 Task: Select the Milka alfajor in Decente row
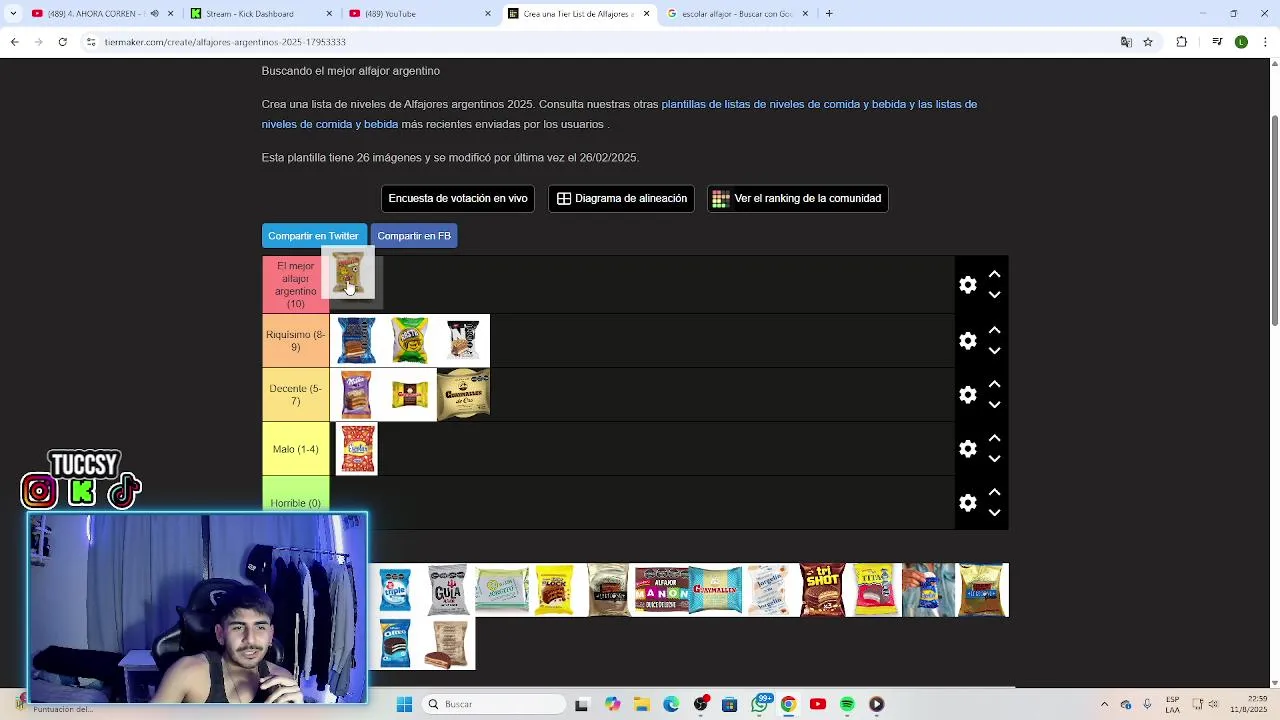point(356,395)
